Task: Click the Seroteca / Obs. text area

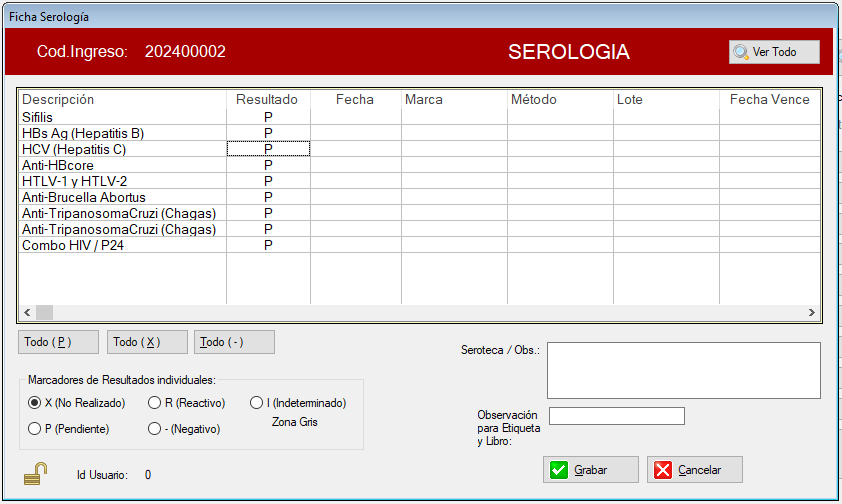Action: [683, 370]
